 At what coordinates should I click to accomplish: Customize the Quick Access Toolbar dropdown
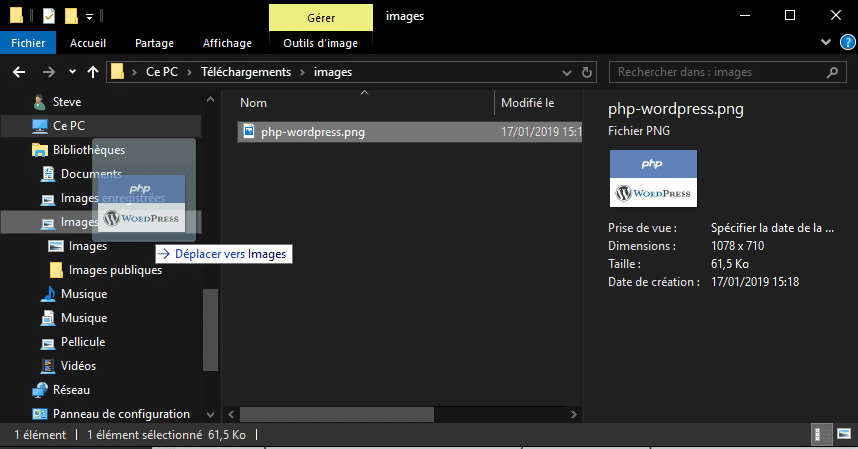pos(89,16)
